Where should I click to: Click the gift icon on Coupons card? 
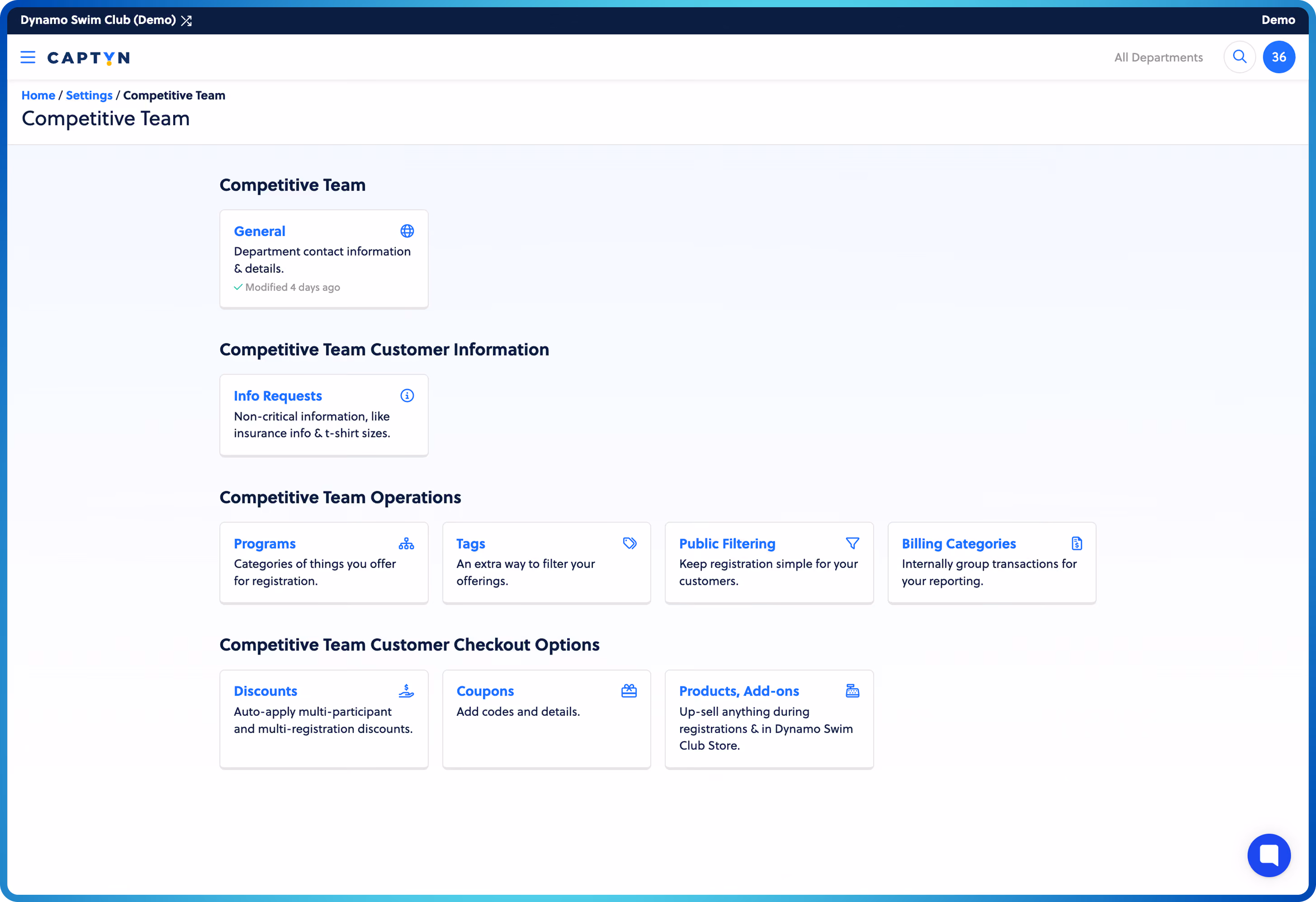[629, 691]
